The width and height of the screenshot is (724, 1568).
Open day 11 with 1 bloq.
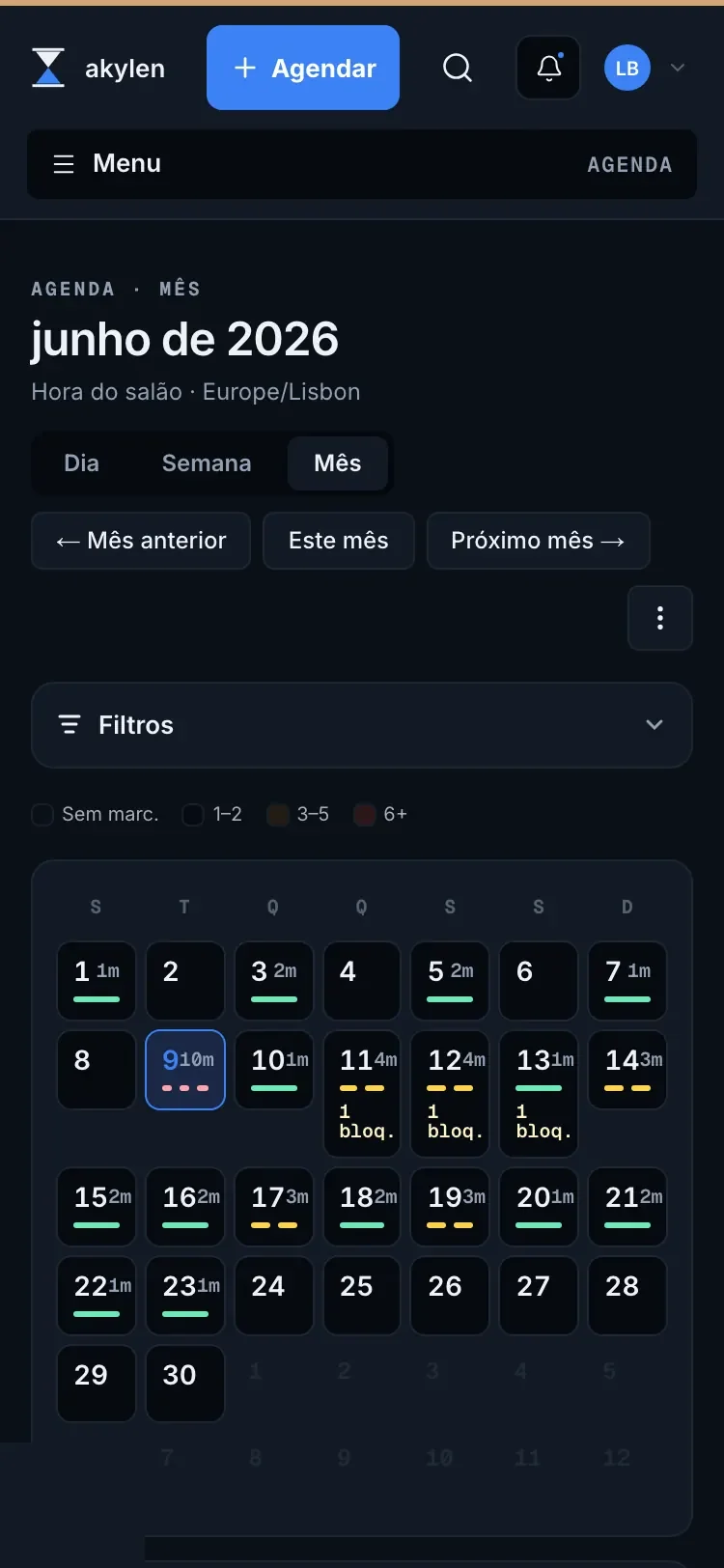click(362, 1094)
